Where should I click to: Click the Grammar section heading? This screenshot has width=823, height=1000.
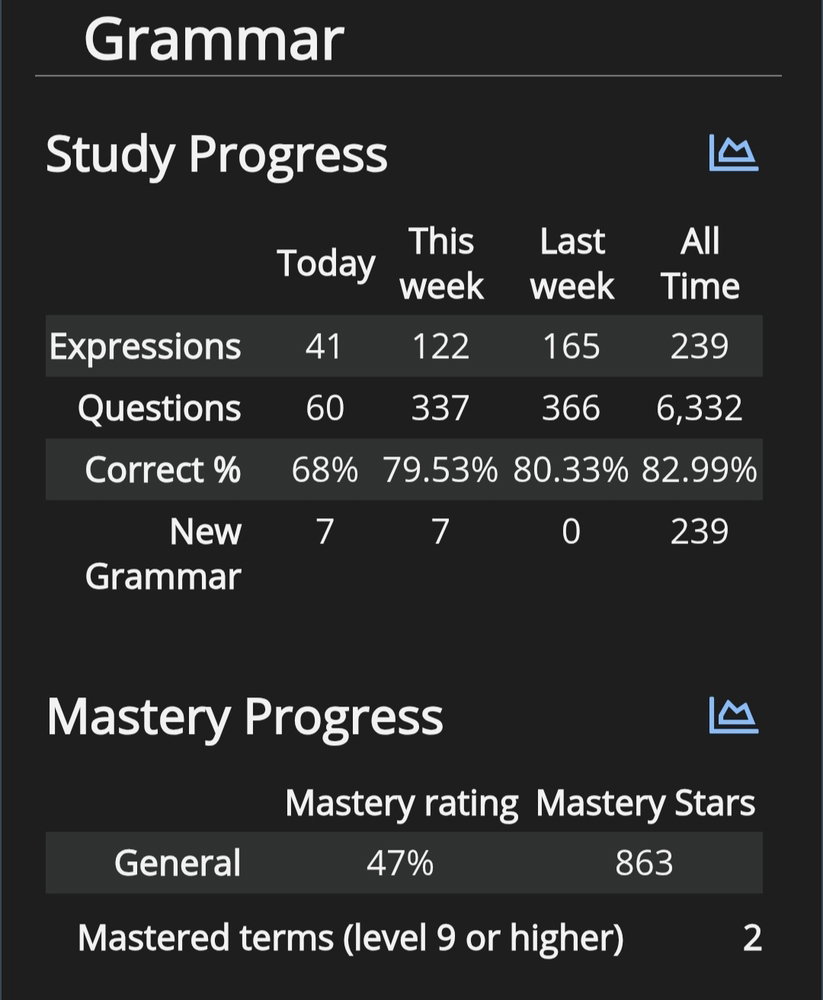[x=214, y=40]
